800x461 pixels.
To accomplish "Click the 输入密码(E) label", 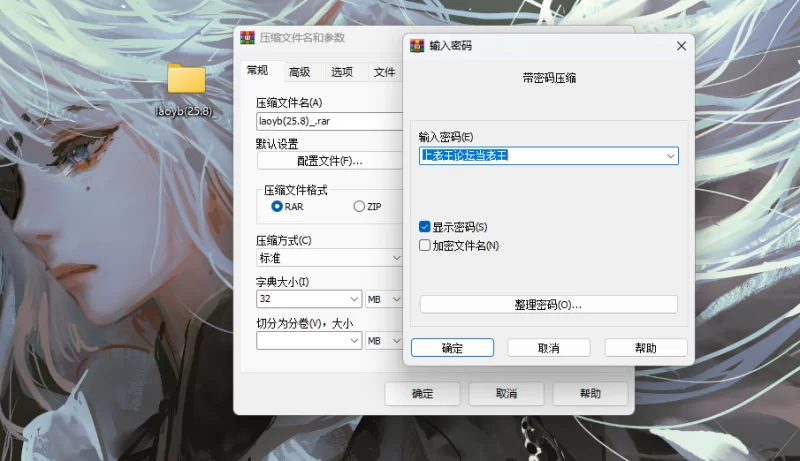I will tap(446, 137).
